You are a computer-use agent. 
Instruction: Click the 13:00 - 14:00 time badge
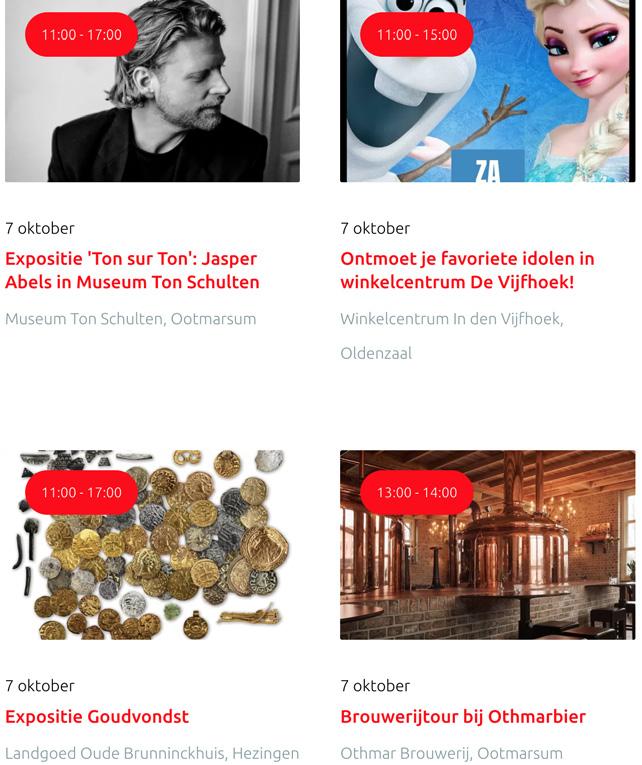pyautogui.click(x=417, y=492)
